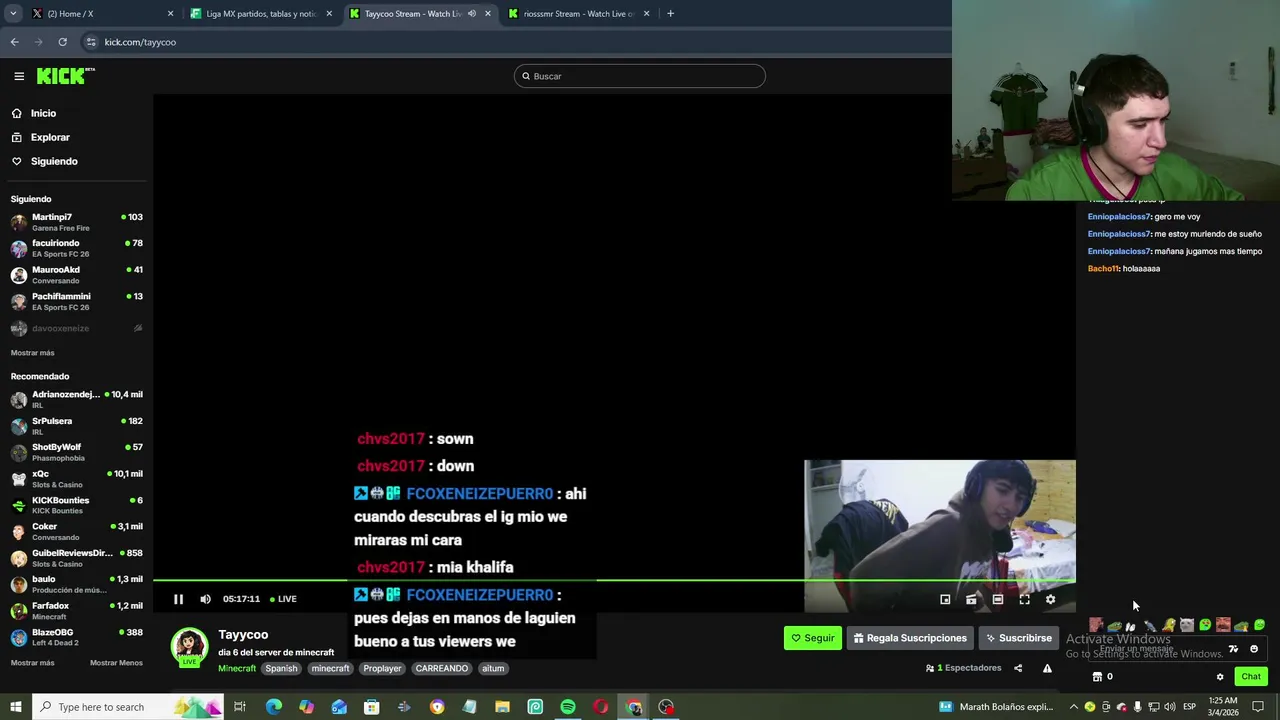Open the Kick hamburger sidebar menu
1280x720 pixels.
tap(19, 76)
